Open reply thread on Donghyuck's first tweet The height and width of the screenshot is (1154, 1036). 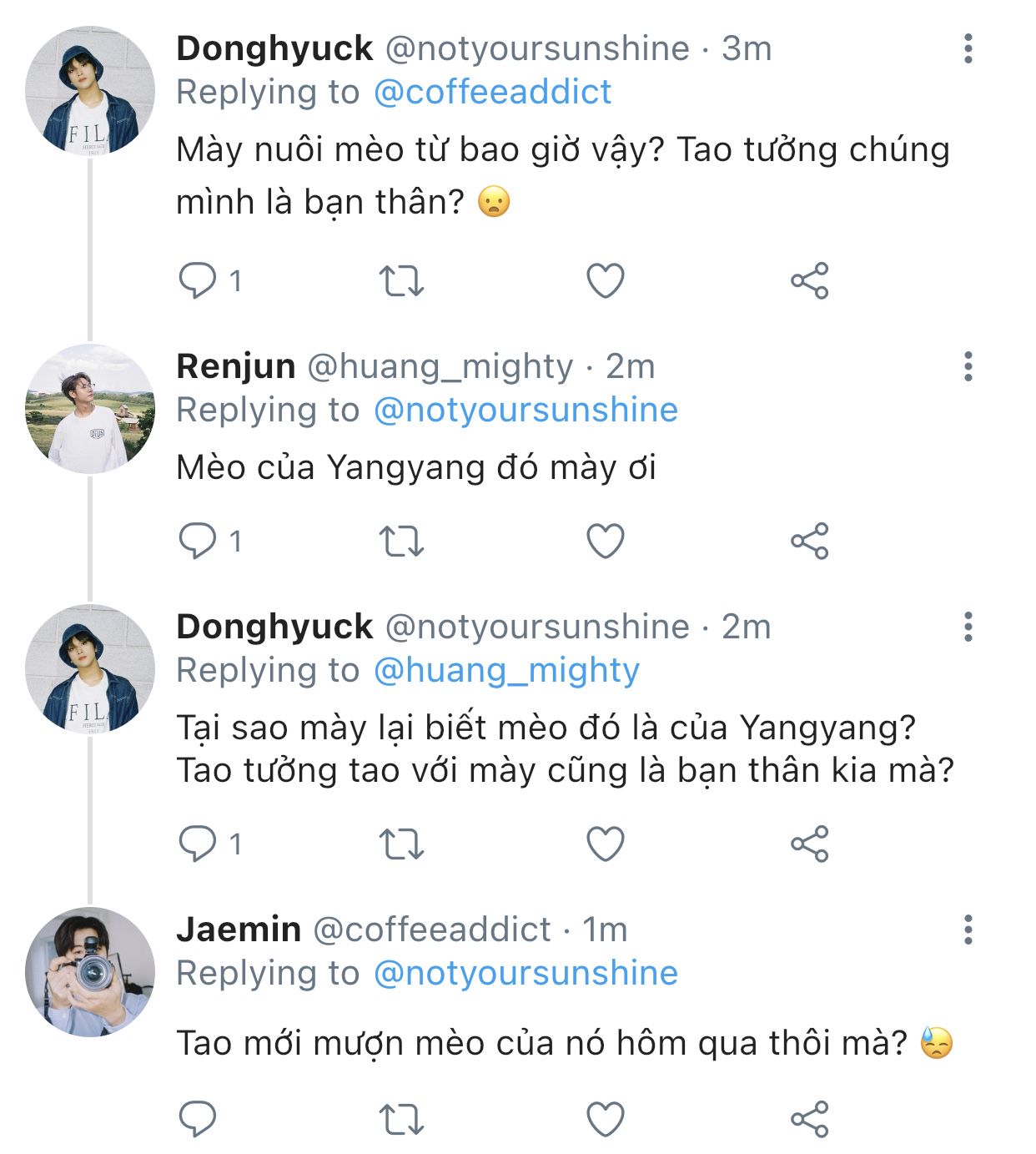[198, 280]
